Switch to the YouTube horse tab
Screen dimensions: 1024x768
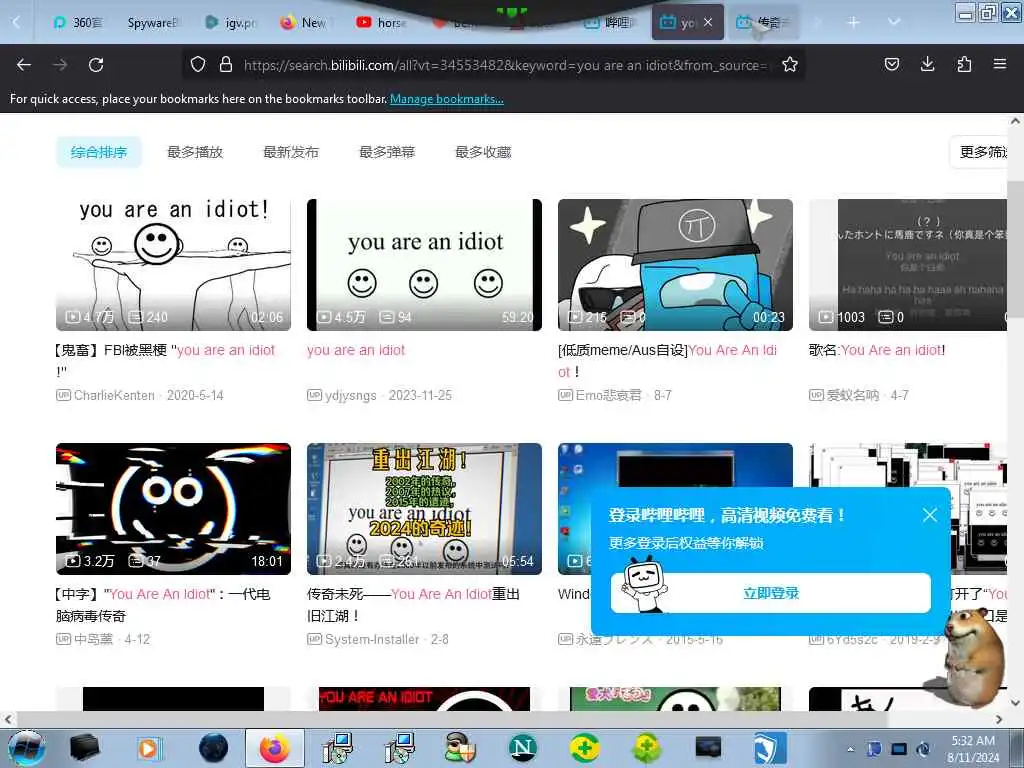point(382,22)
